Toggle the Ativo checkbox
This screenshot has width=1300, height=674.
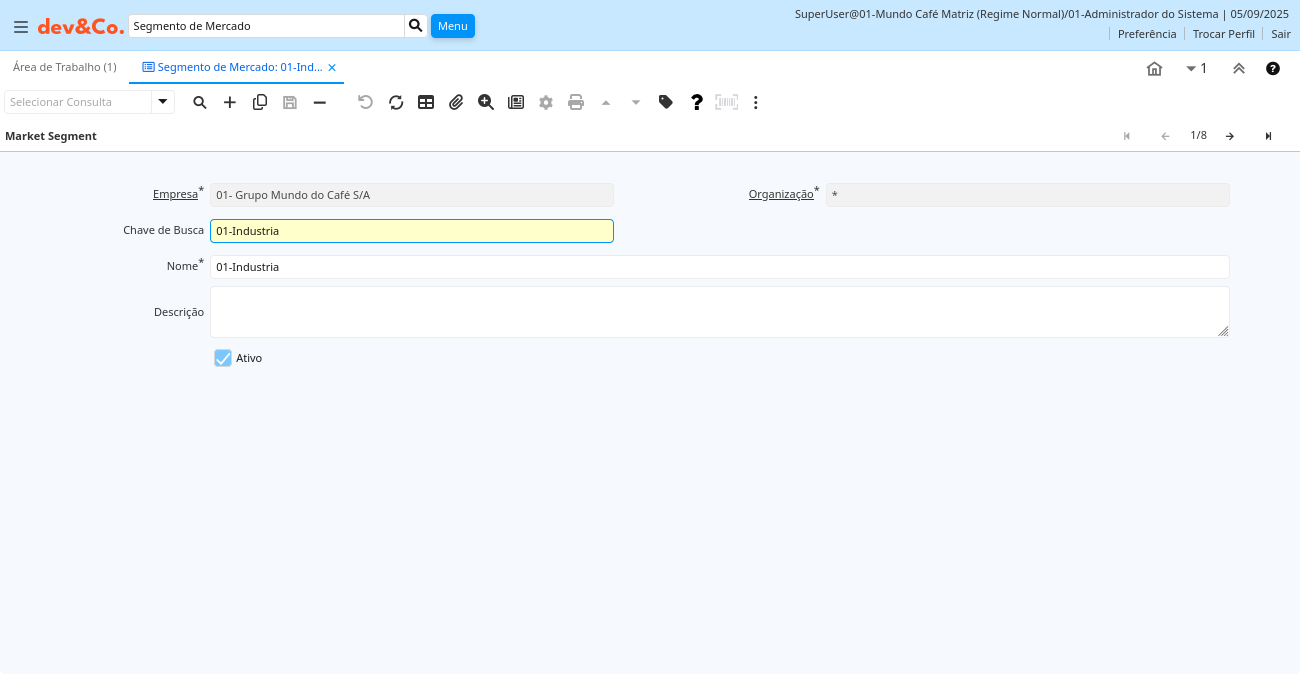click(x=223, y=358)
